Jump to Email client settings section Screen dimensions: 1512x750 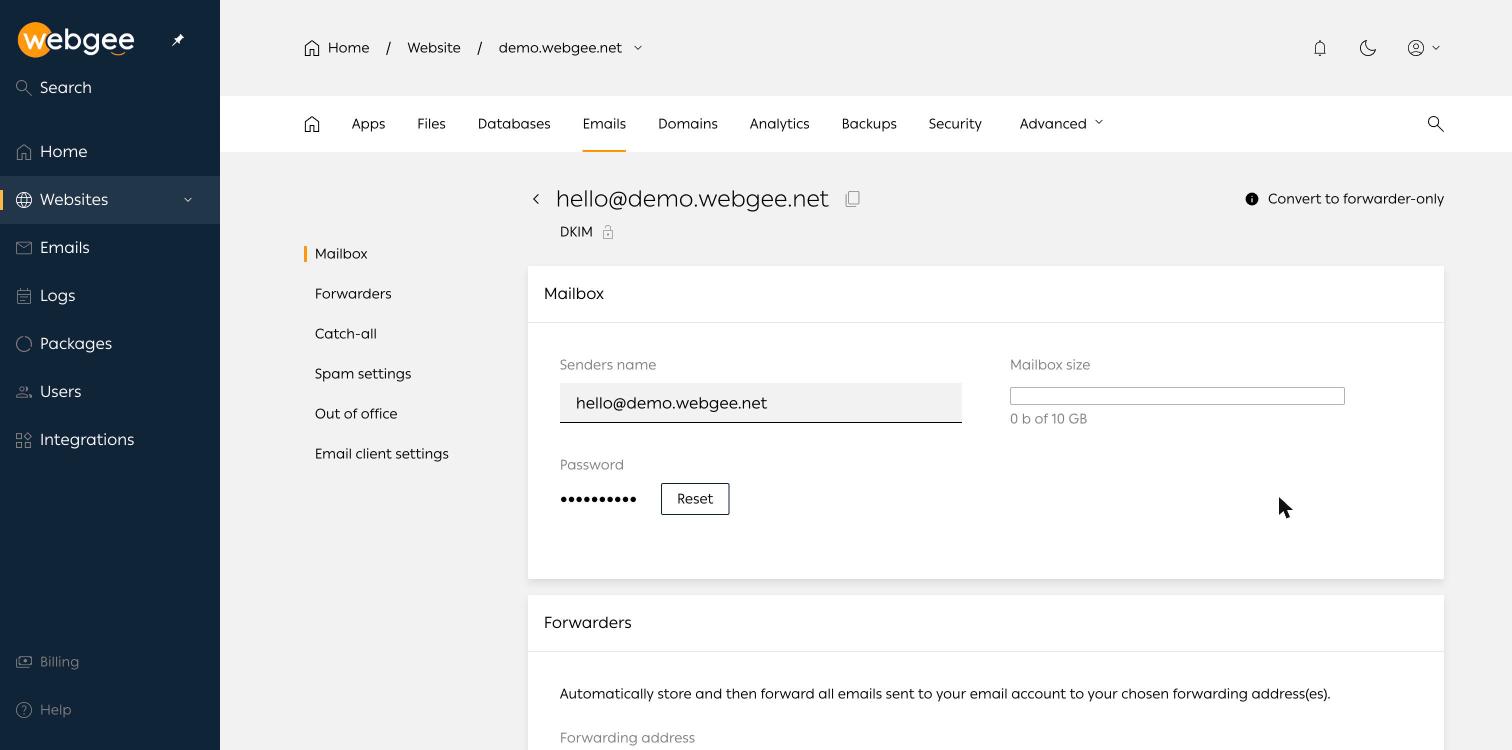(382, 454)
